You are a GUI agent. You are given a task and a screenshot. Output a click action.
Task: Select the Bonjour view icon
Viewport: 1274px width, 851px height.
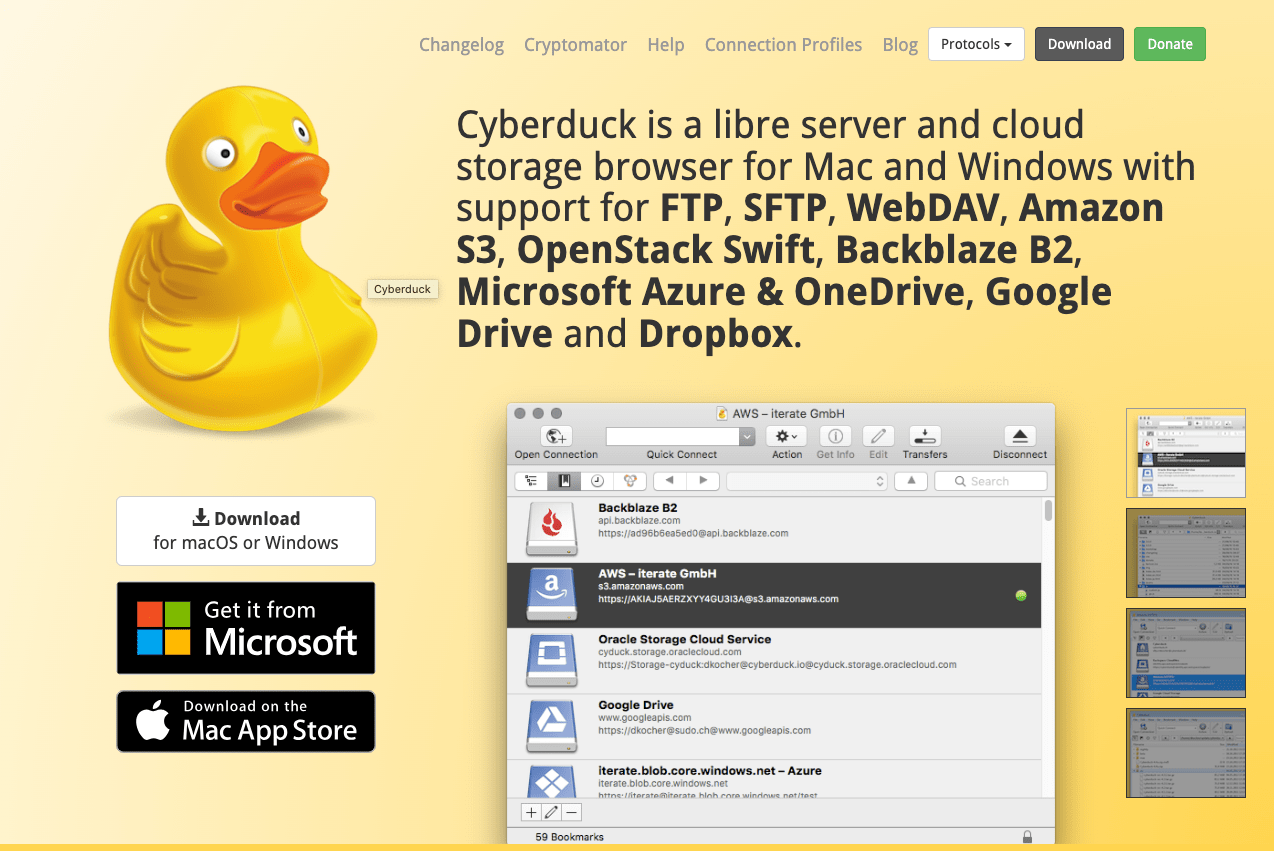630,481
